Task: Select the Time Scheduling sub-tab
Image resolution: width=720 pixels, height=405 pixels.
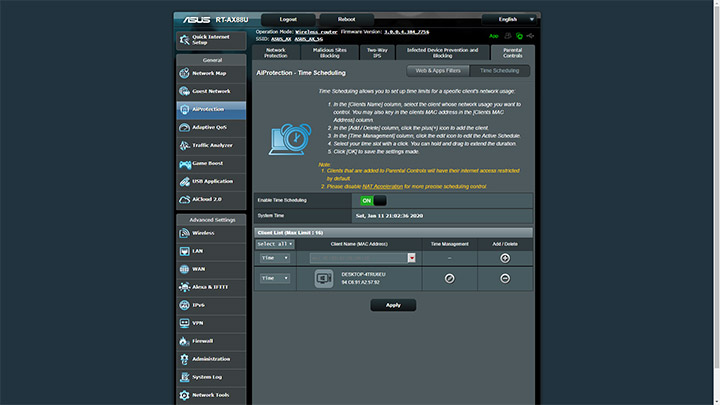Action: point(499,71)
